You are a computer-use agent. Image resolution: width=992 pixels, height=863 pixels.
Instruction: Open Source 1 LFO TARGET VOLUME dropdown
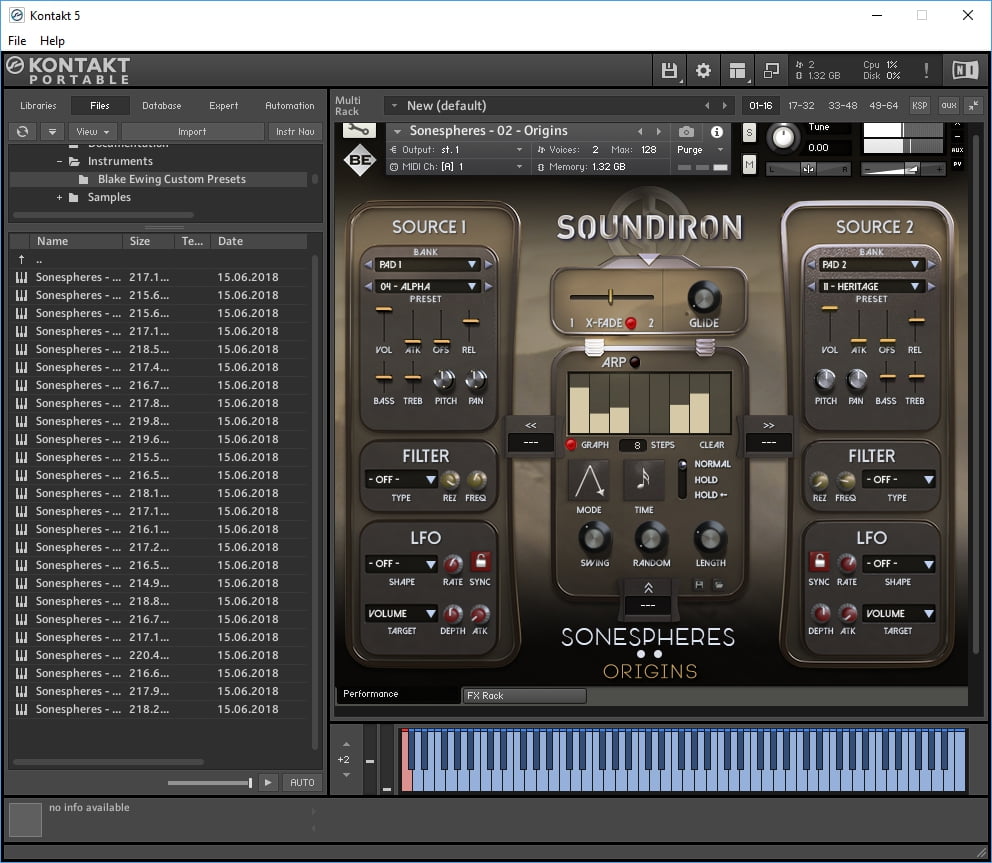(401, 613)
